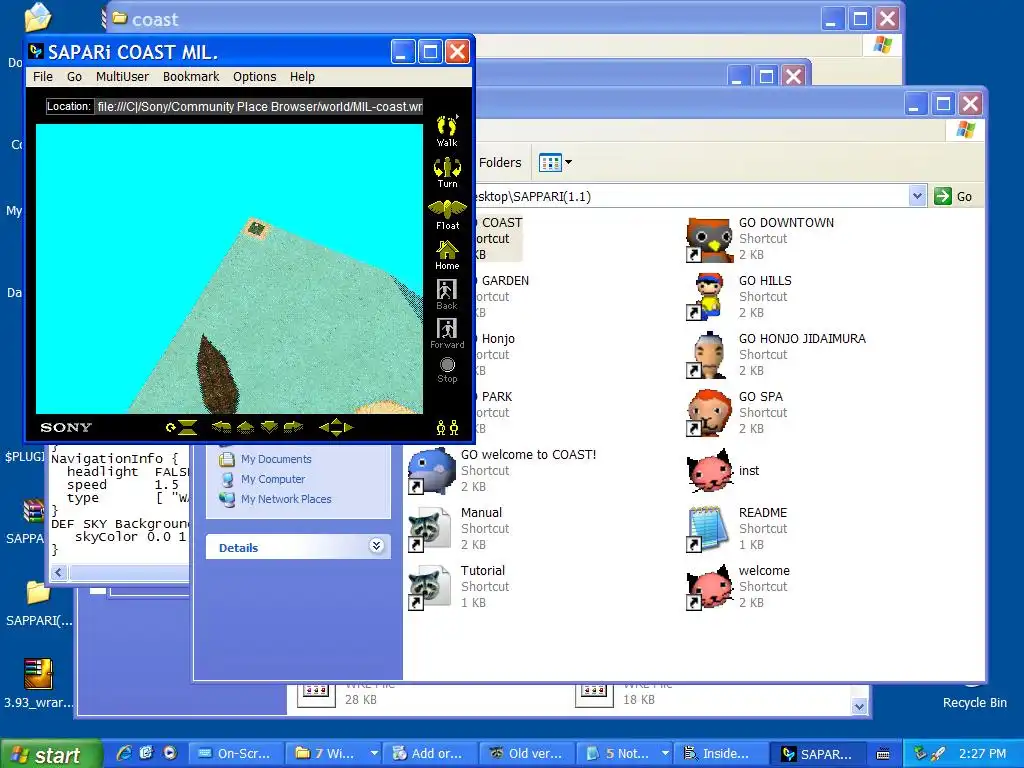This screenshot has height=768, width=1024.
Task: Select the Turn navigation mode
Action: point(447,172)
